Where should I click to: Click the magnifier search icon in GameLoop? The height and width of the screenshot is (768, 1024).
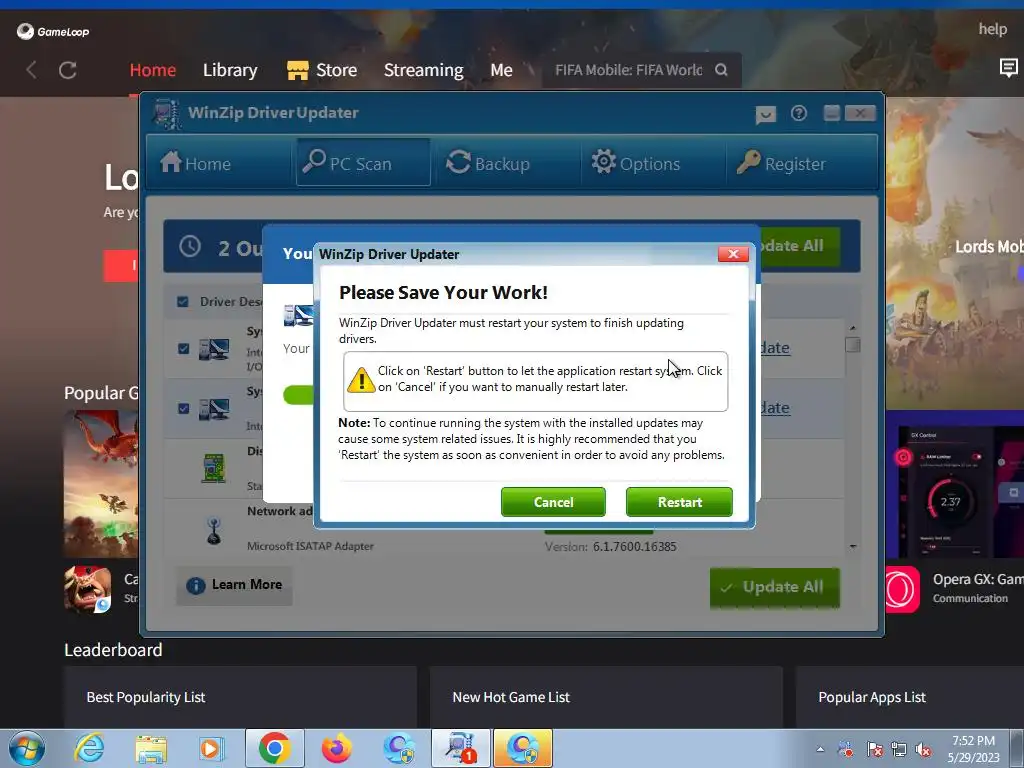pyautogui.click(x=721, y=70)
